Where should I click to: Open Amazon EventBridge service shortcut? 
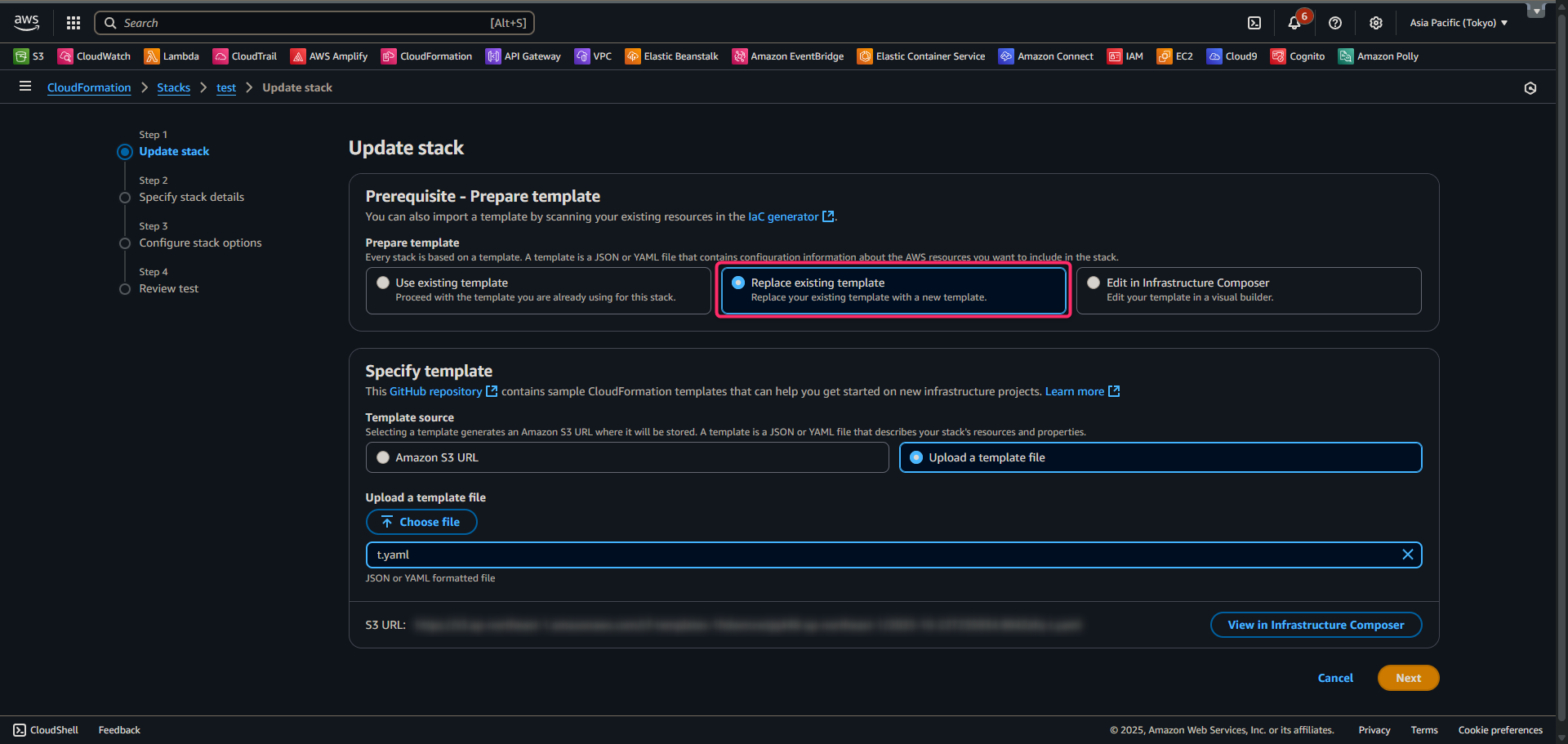coord(788,56)
